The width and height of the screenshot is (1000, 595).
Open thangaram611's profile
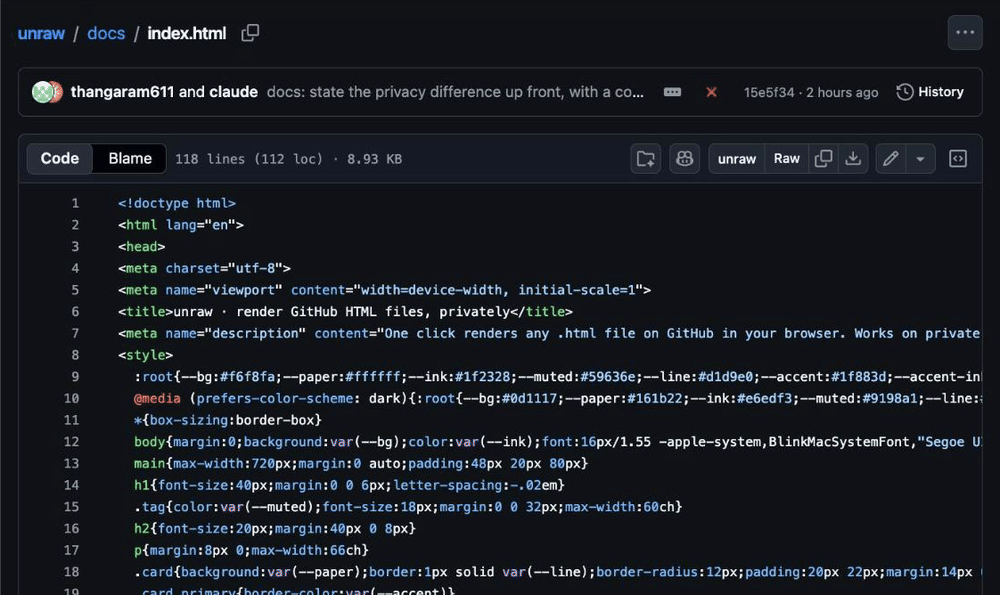click(122, 92)
